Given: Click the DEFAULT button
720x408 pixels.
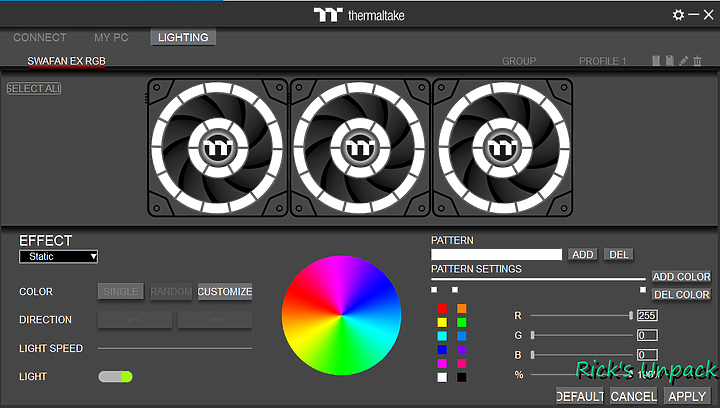Looking at the screenshot, I should point(580,396).
